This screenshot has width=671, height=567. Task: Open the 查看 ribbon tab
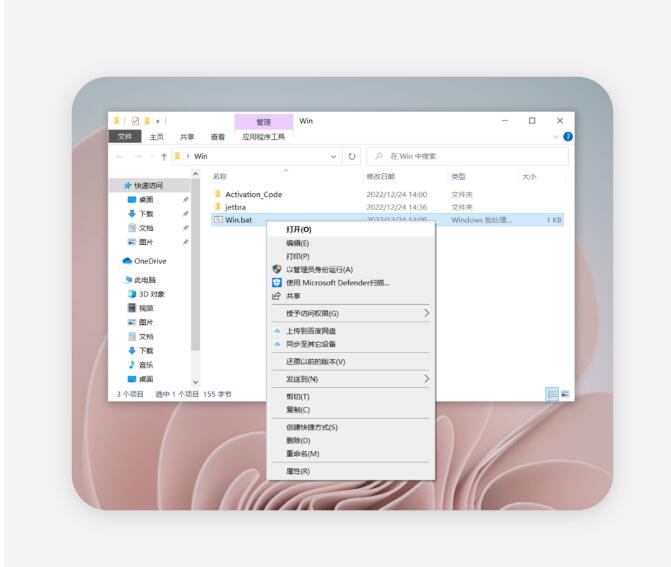pyautogui.click(x=217, y=137)
